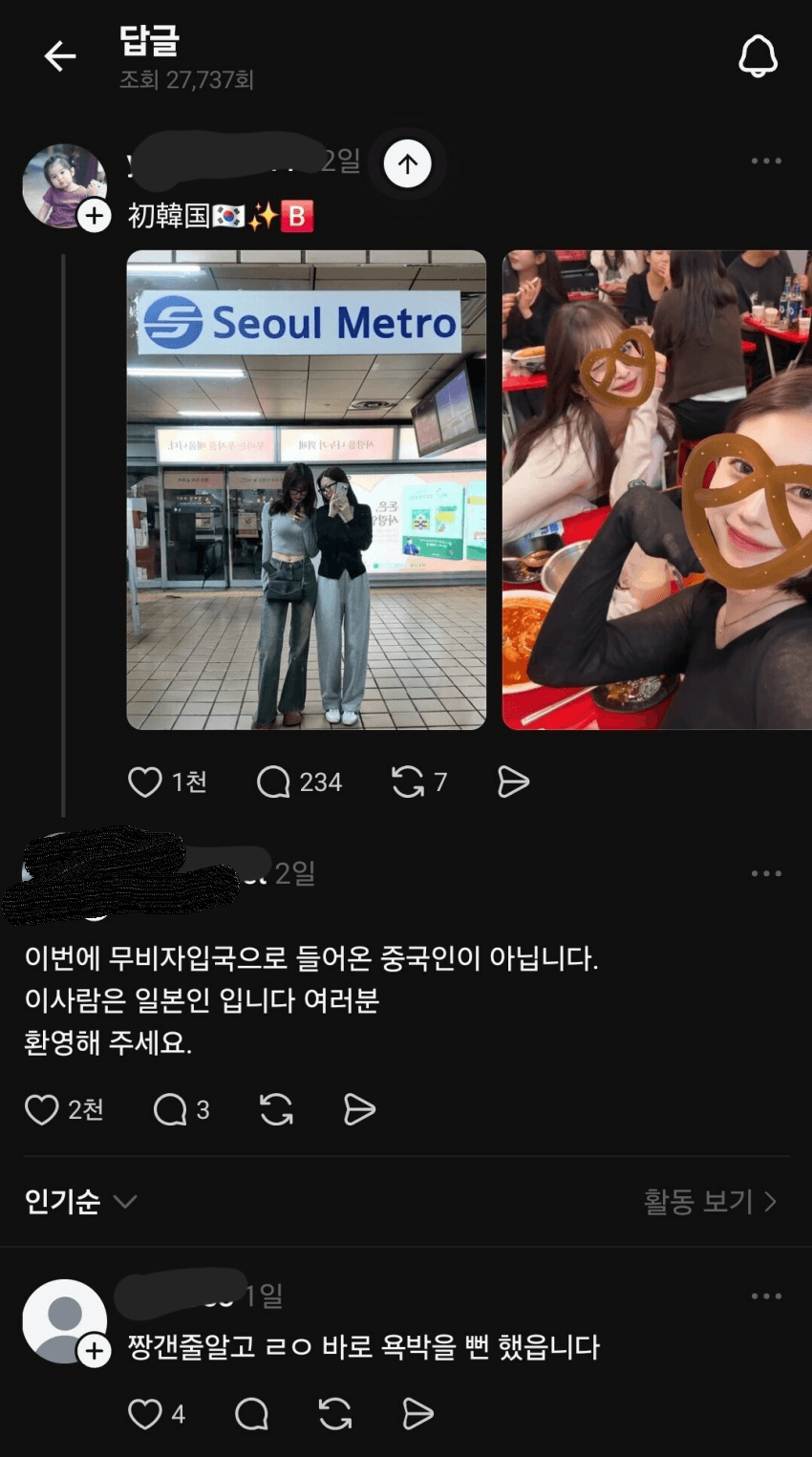Viewport: 812px width, 1457px height.
Task: Go back using the arrow icon
Action: tap(59, 56)
